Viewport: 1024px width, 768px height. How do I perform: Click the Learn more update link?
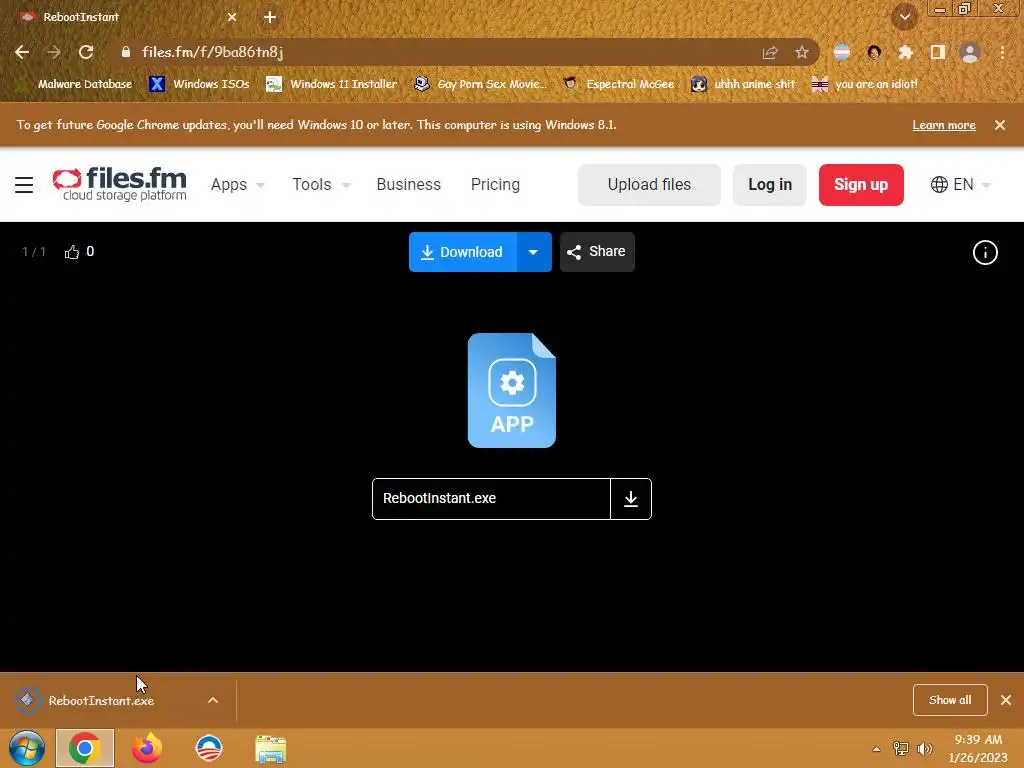(x=944, y=125)
